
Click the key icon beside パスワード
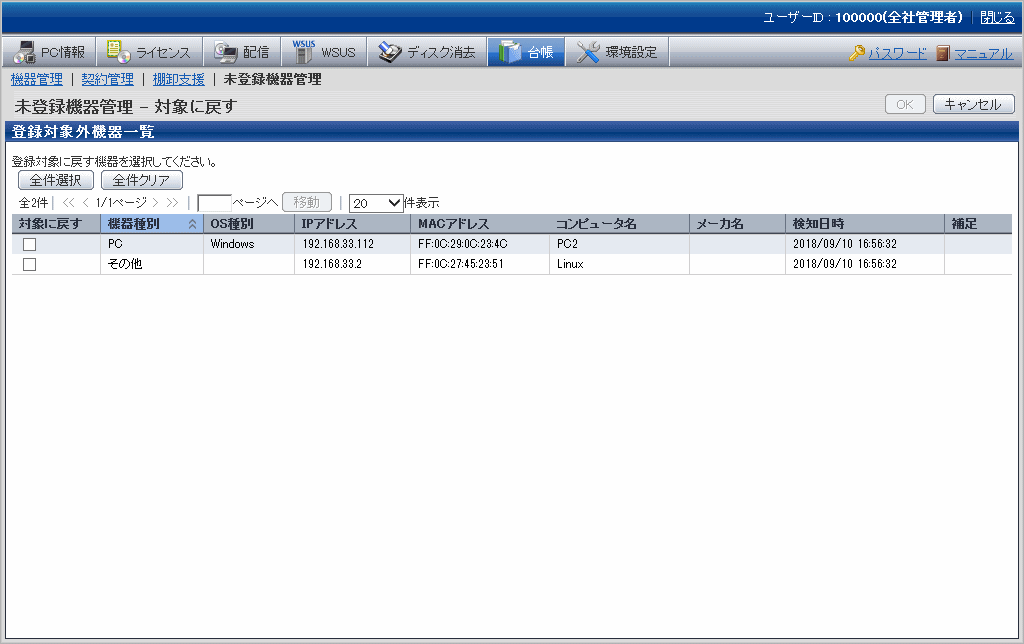pos(857,53)
